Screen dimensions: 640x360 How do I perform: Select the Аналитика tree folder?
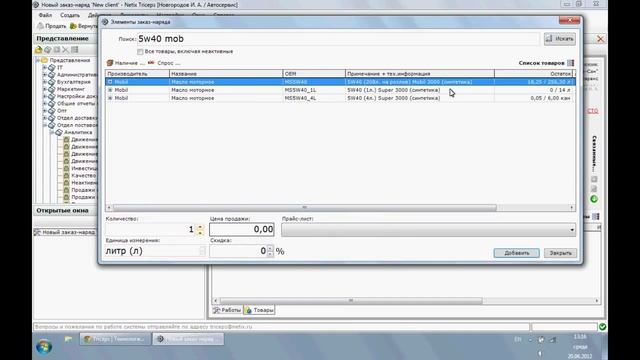point(78,132)
